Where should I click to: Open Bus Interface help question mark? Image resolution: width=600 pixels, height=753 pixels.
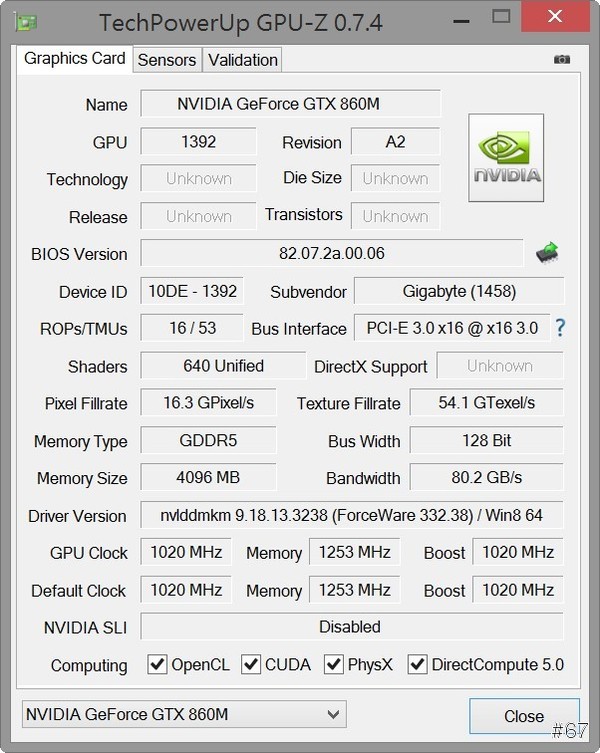tap(560, 328)
